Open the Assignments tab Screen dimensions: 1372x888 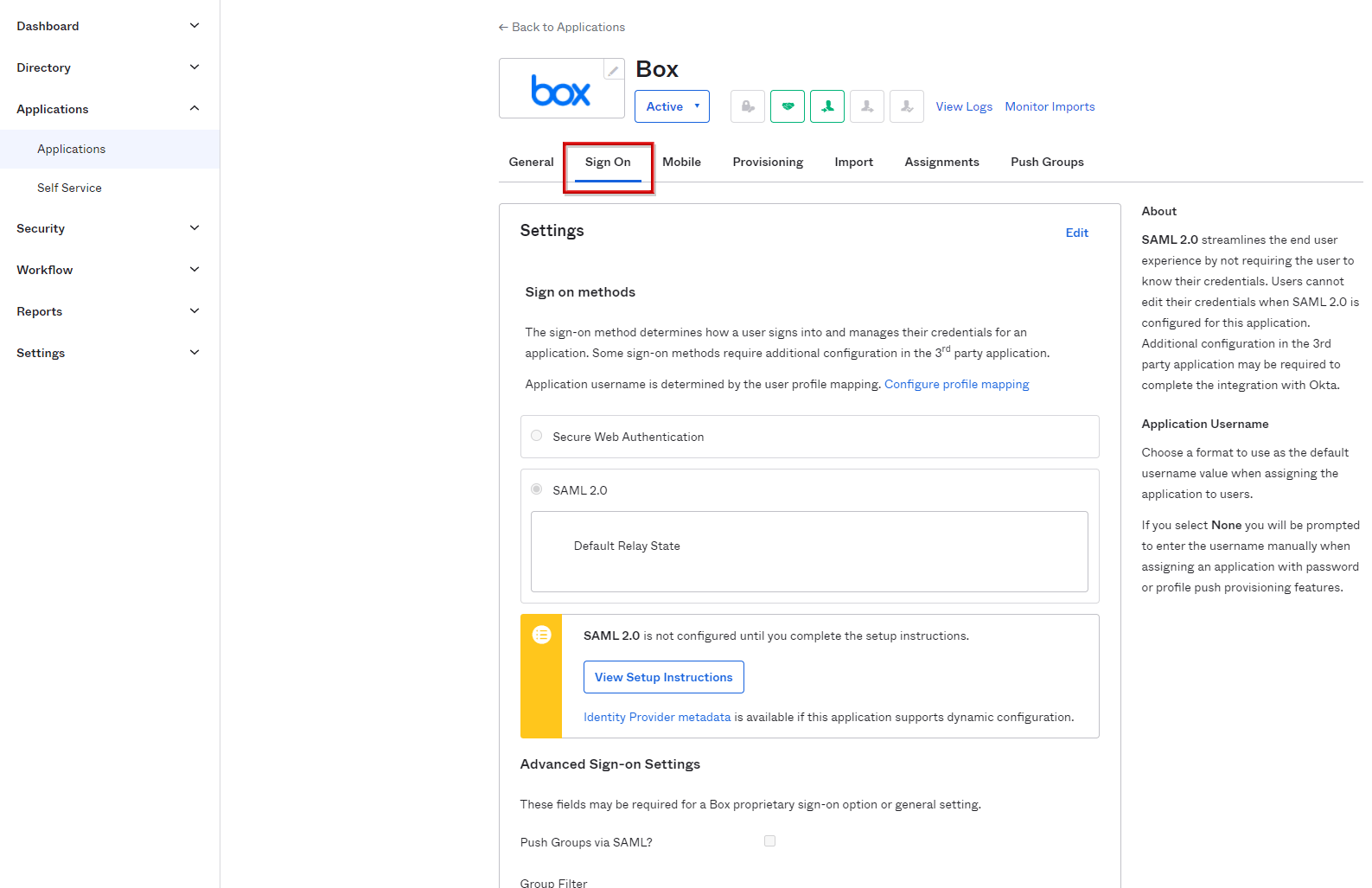click(x=941, y=162)
